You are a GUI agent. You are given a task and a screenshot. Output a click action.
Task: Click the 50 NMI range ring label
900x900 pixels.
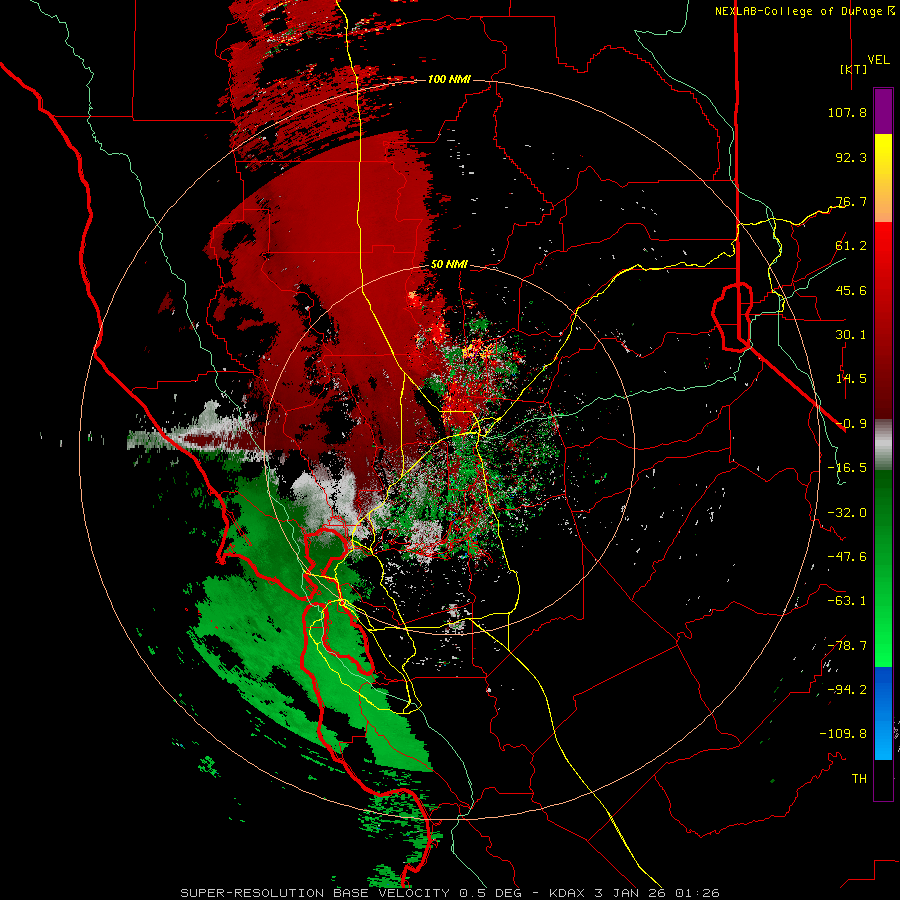pyautogui.click(x=449, y=265)
